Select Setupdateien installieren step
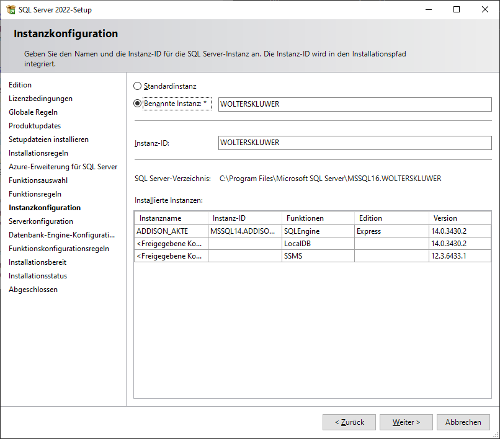The image size is (500, 439). (x=48, y=139)
